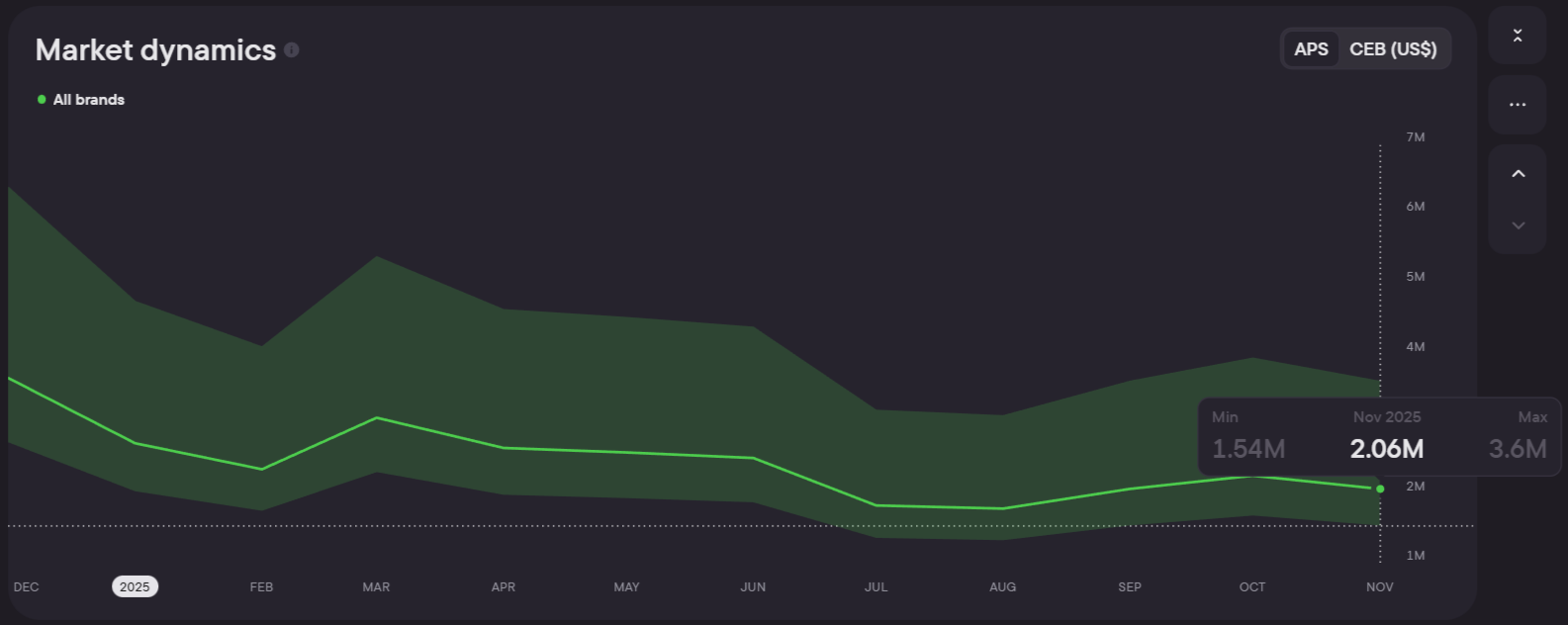This screenshot has height=625, width=1568.
Task: Click the green All brands legend dot
Action: coord(42,100)
